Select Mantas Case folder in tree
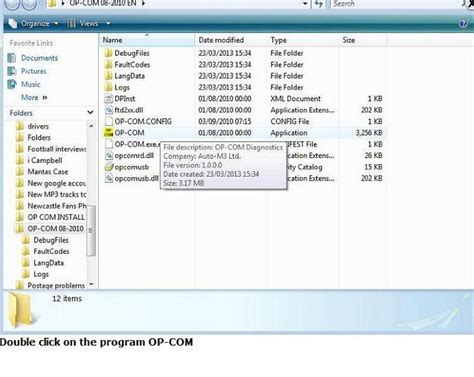 (48, 172)
